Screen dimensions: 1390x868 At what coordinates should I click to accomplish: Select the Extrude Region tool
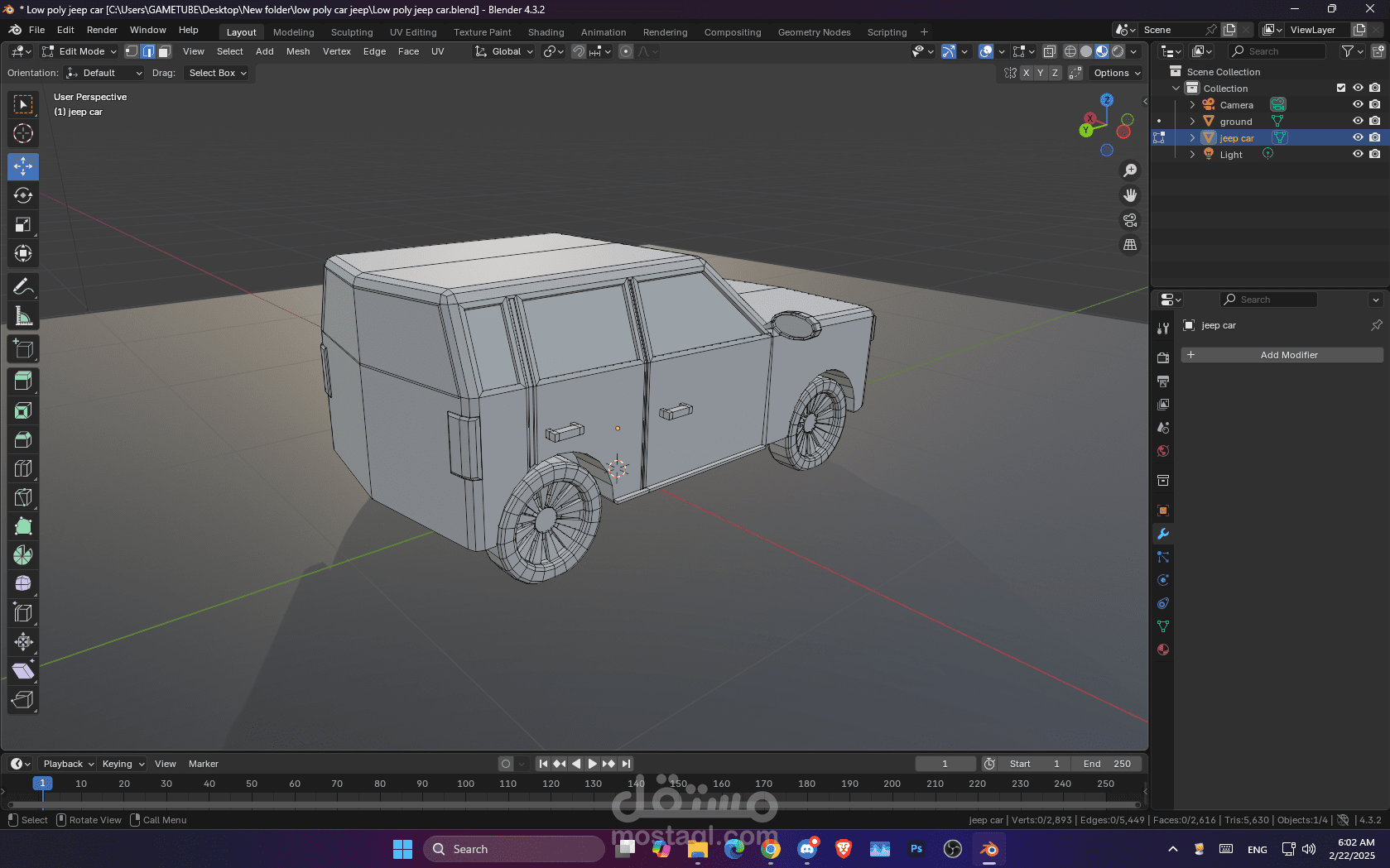23,381
